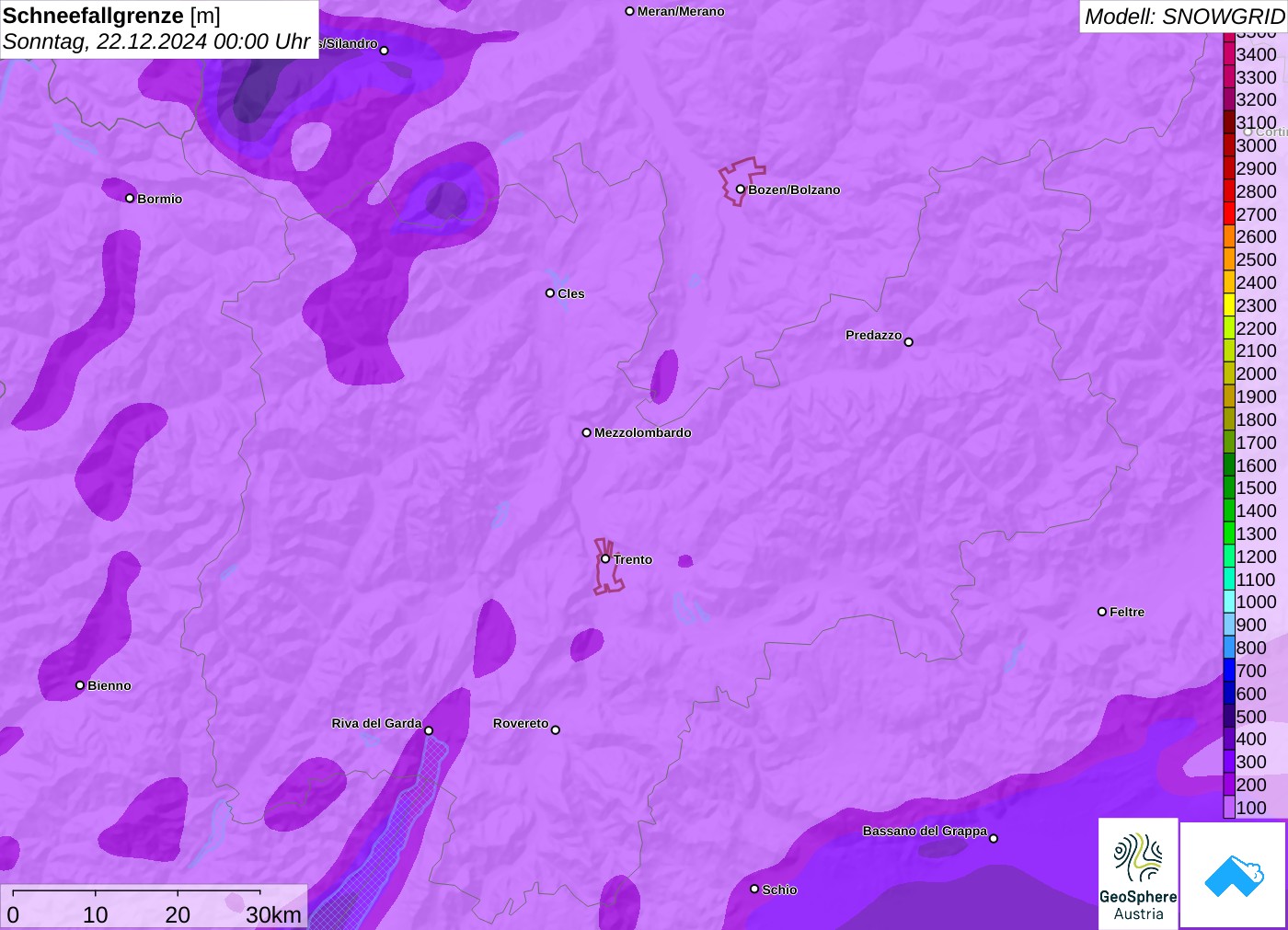
Task: Click the Mezzolombardo label text
Action: [x=643, y=432]
